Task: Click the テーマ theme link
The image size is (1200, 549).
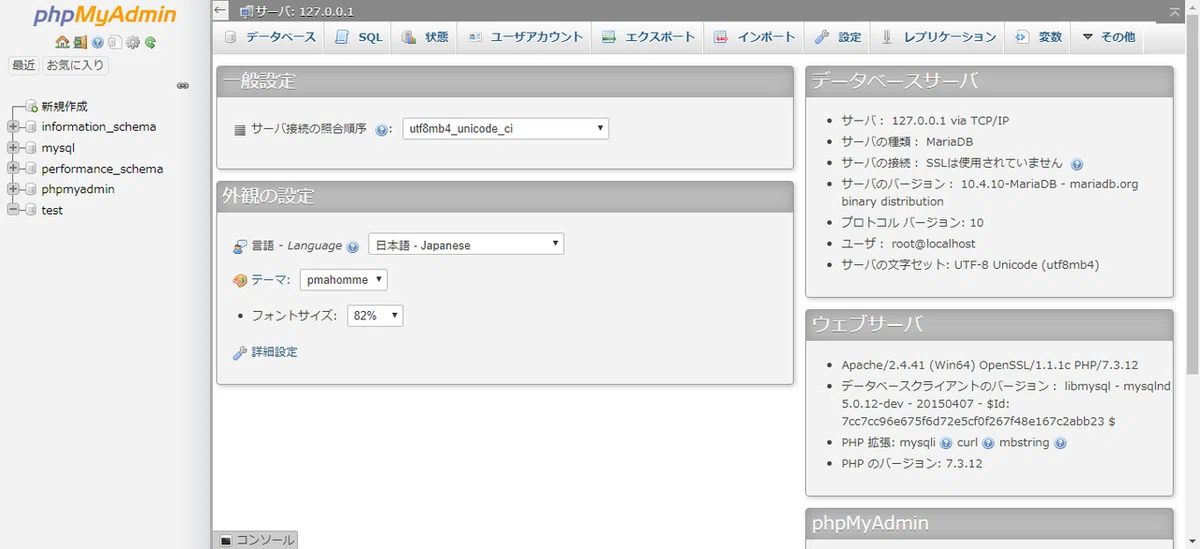Action: pyautogui.click(x=269, y=280)
